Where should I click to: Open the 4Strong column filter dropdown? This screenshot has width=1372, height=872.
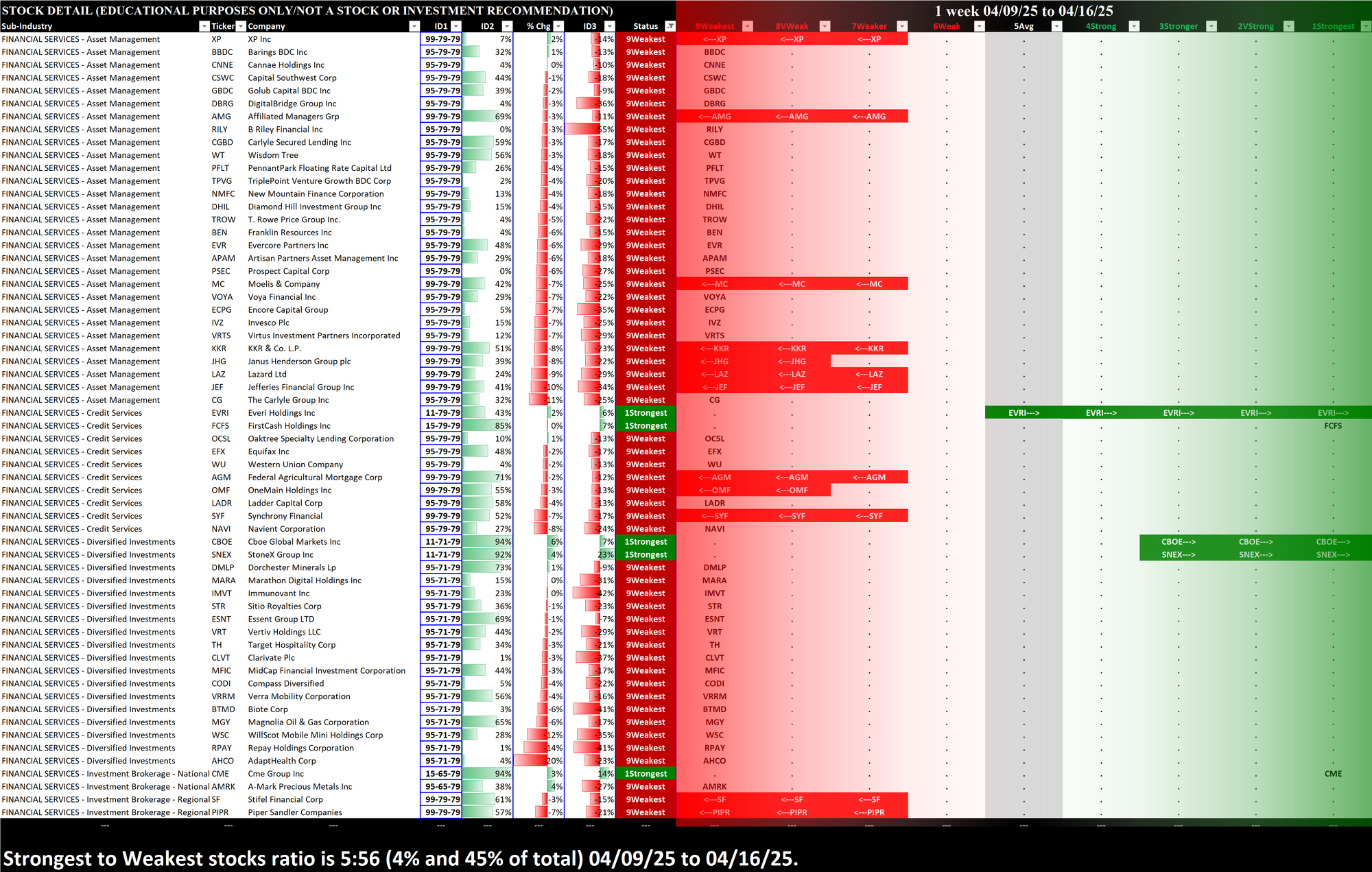click(x=1134, y=26)
